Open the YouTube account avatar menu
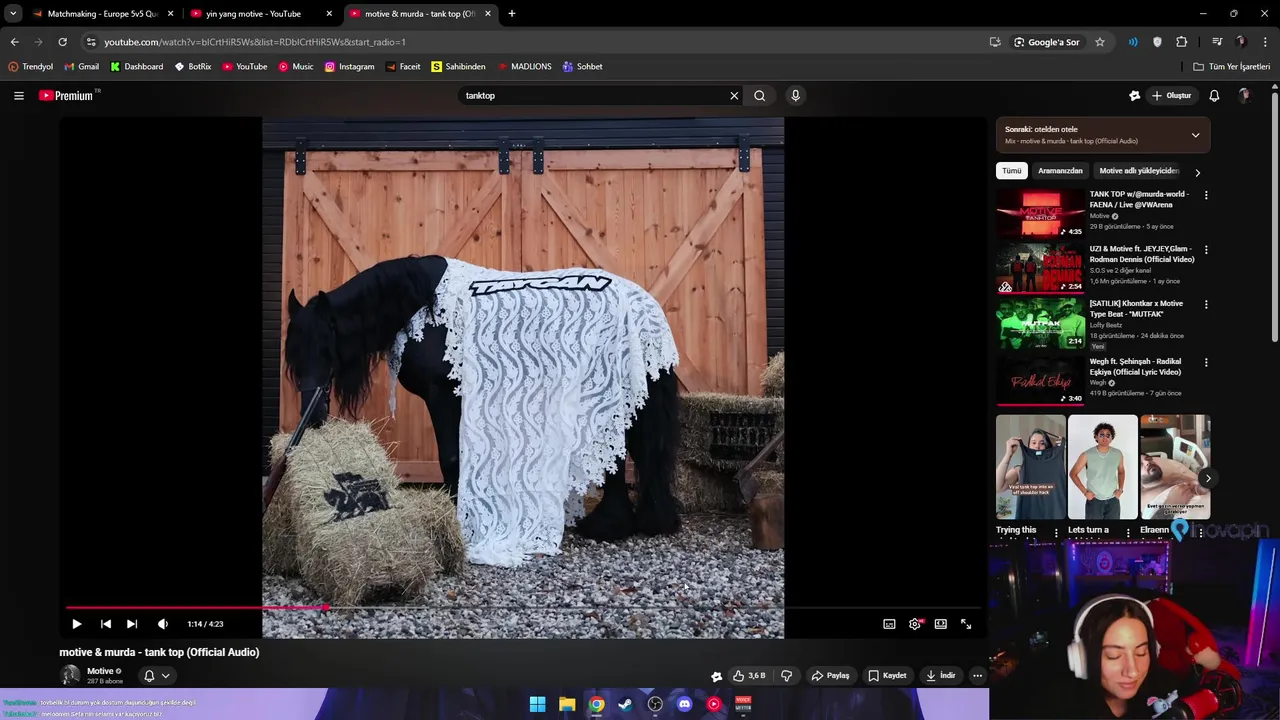This screenshot has width=1280, height=720. 1244,96
